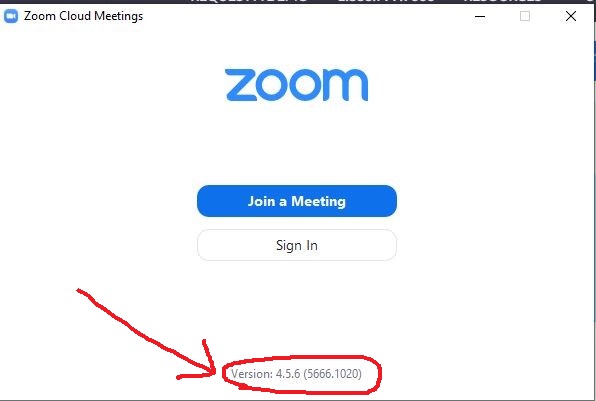The image size is (596, 401).
Task: Click the cropped white menu text above the window
Action: [x=365, y=1]
